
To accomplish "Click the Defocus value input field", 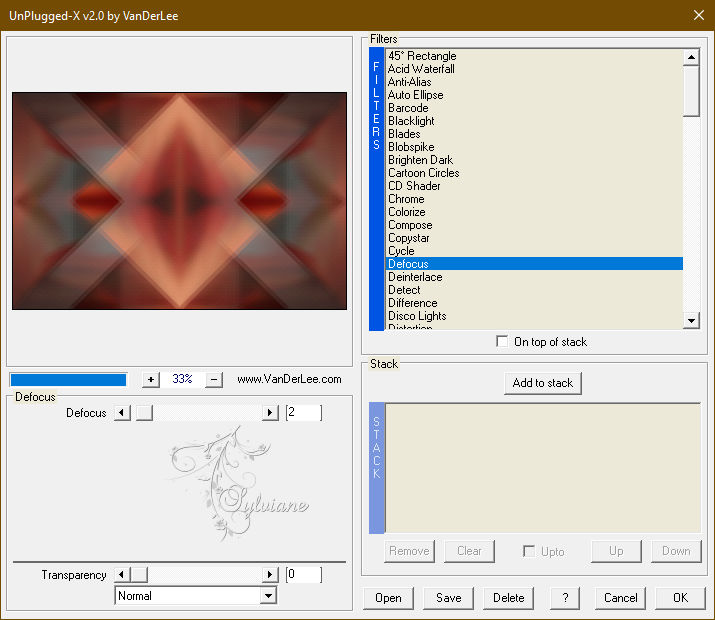I will click(x=304, y=413).
